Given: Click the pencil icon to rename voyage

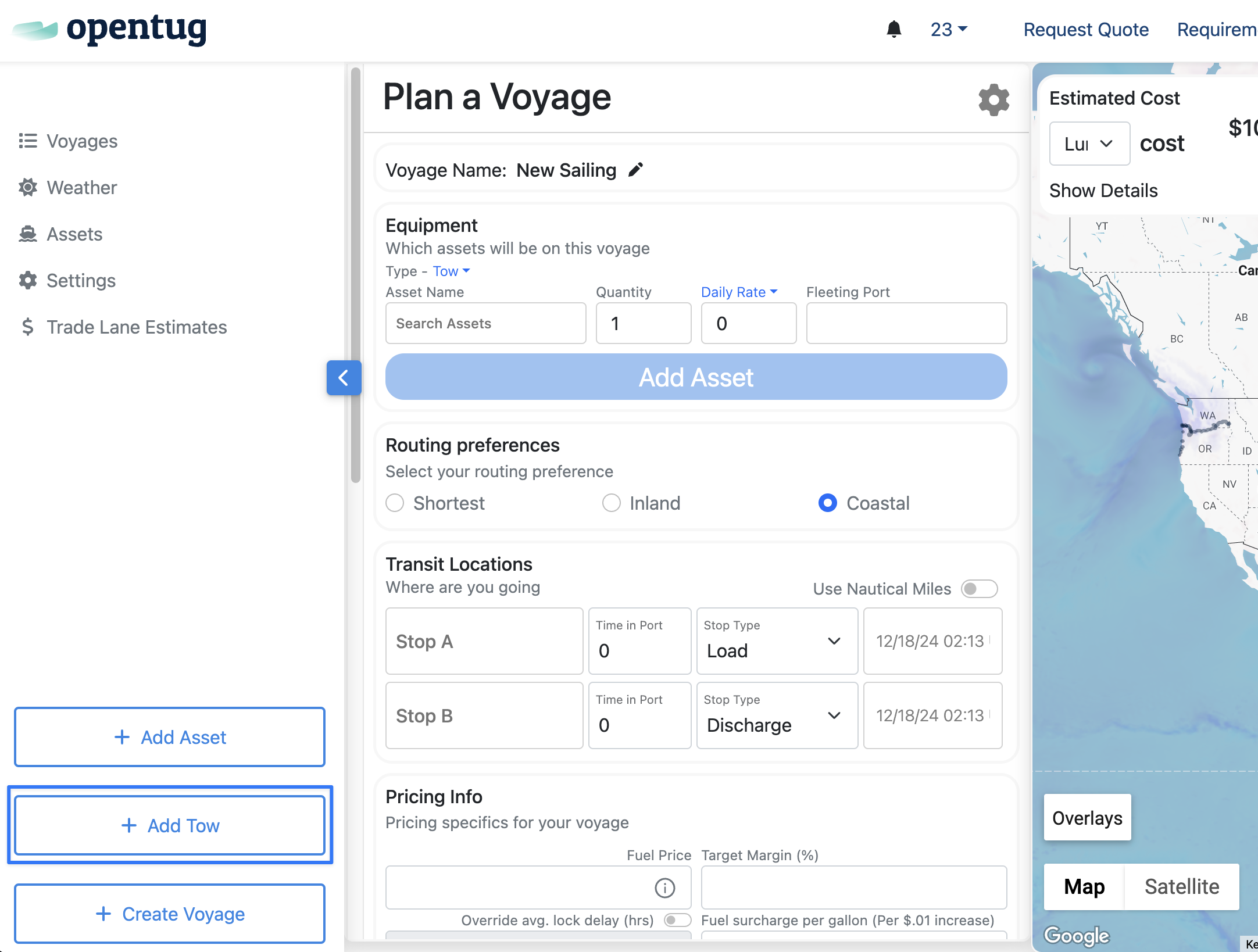Looking at the screenshot, I should (x=636, y=170).
